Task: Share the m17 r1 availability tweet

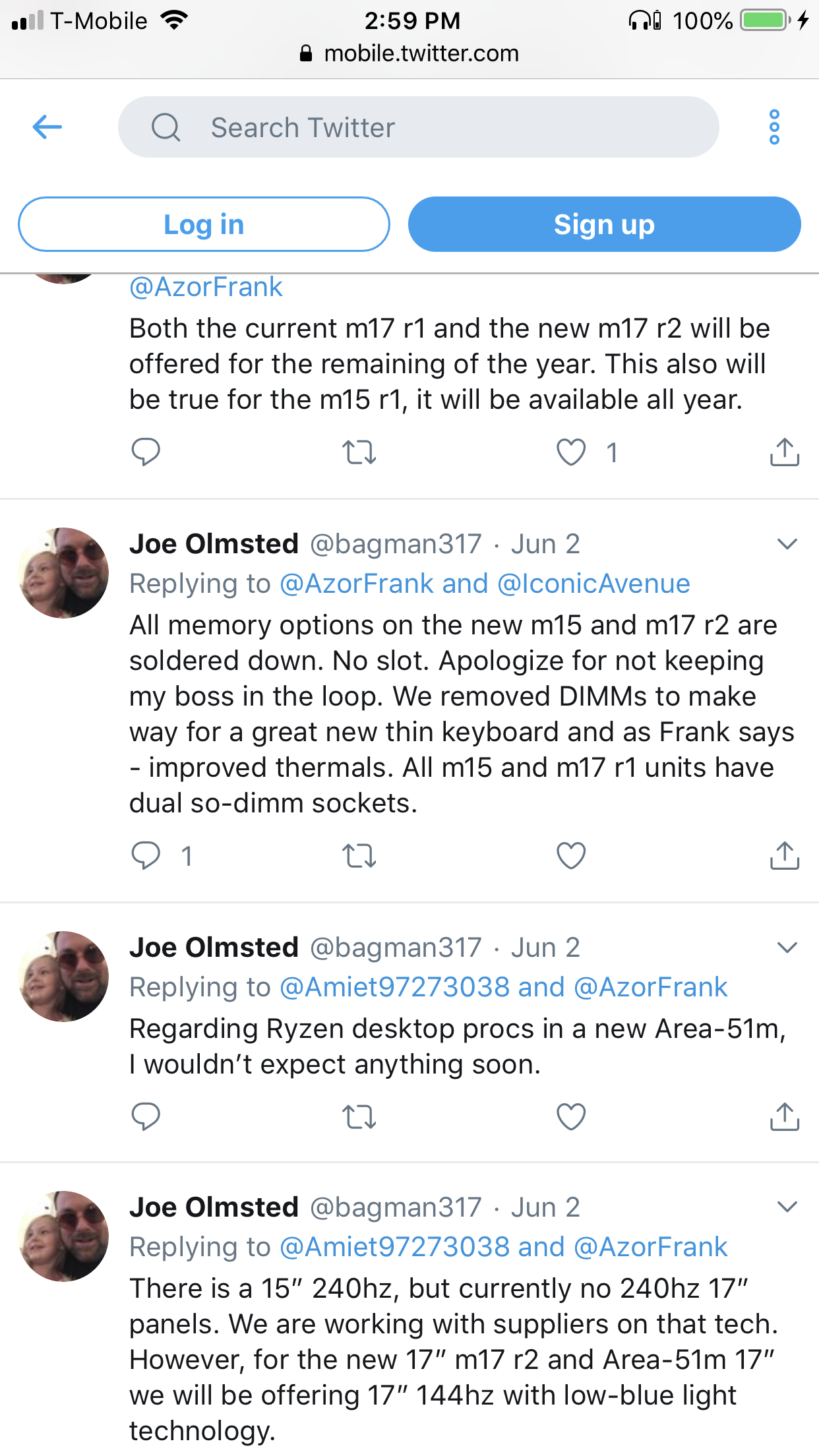Action: [x=784, y=452]
